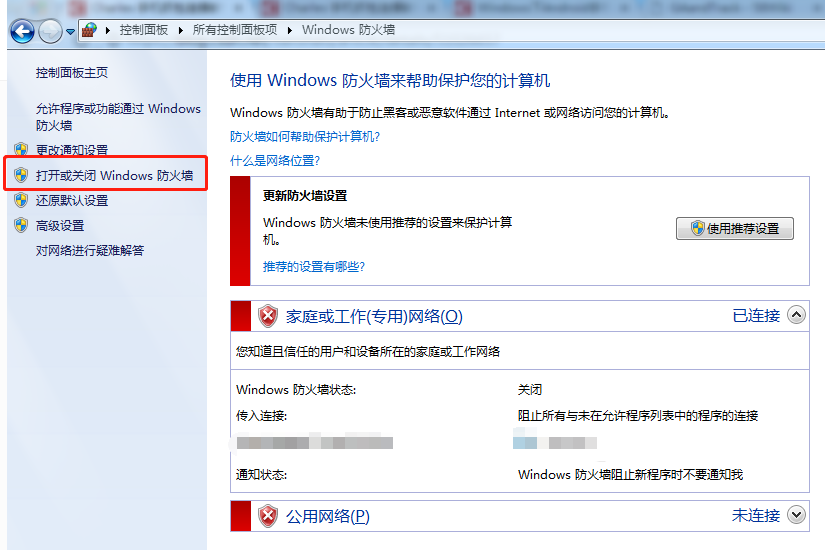Open 高级设置 link
Image resolution: width=825 pixels, height=550 pixels.
[60, 226]
